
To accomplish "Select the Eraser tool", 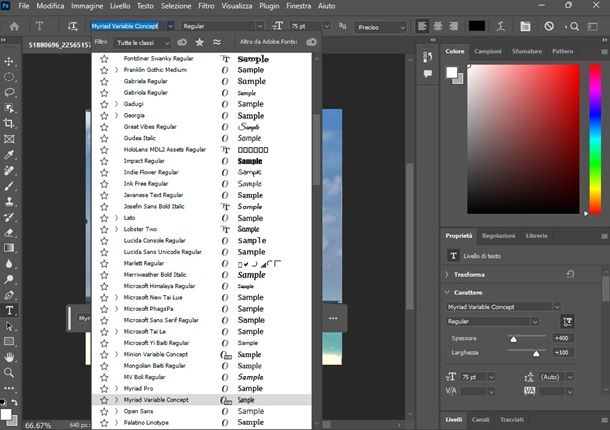I will [9, 232].
